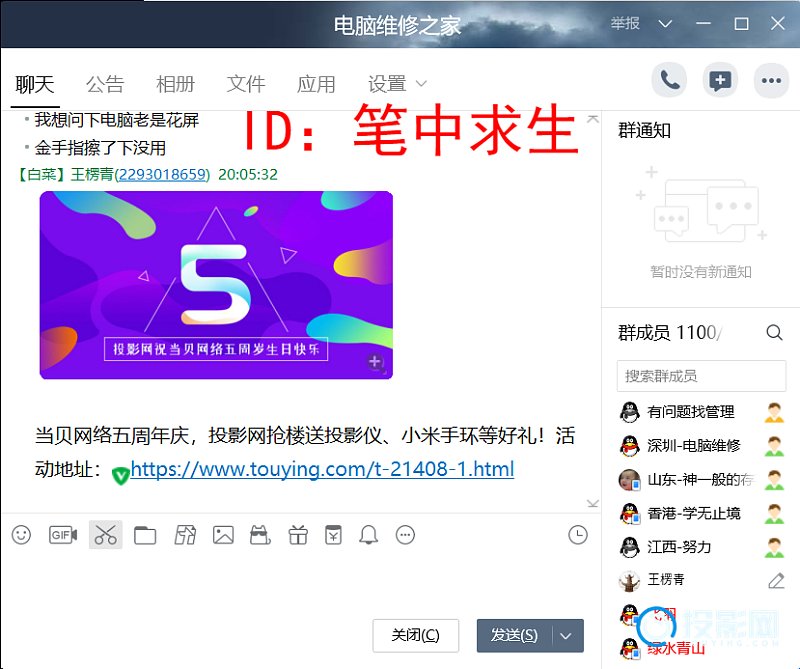Show more tools via ellipsis circle icon

pos(406,535)
